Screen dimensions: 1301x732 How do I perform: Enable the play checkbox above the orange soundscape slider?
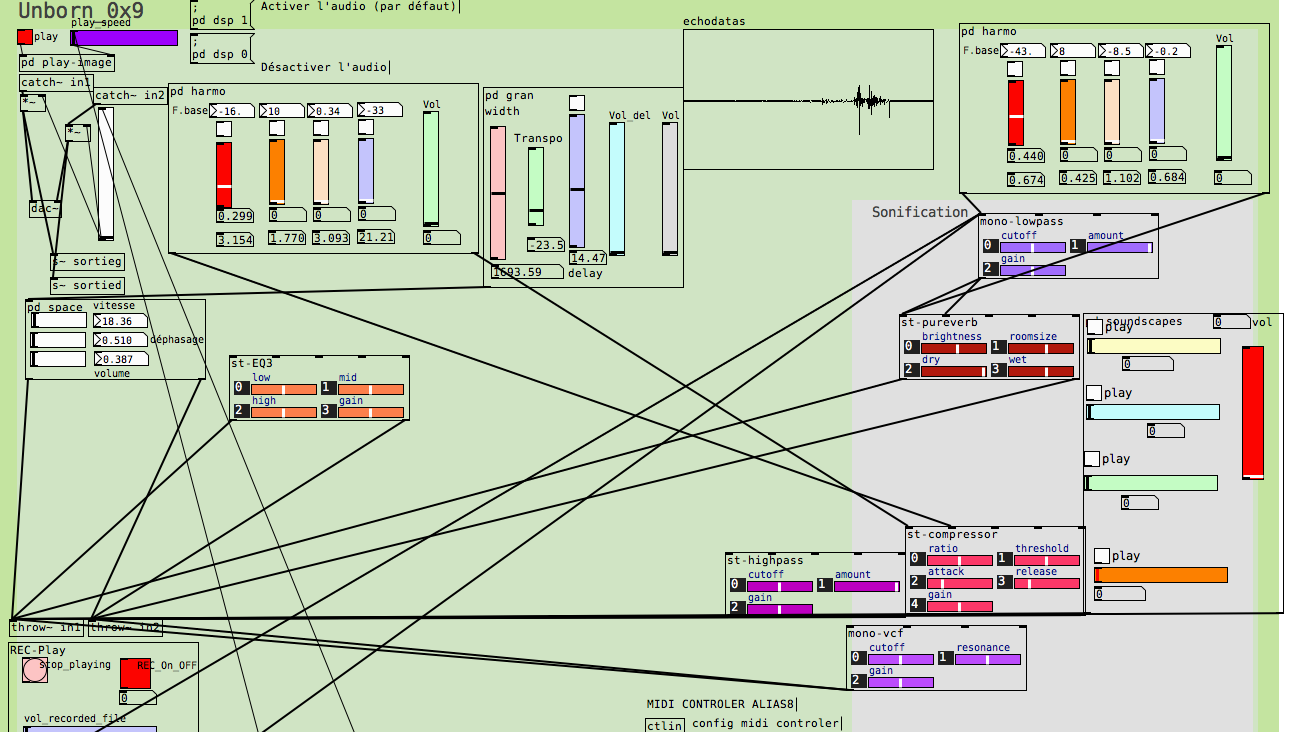pos(1102,556)
